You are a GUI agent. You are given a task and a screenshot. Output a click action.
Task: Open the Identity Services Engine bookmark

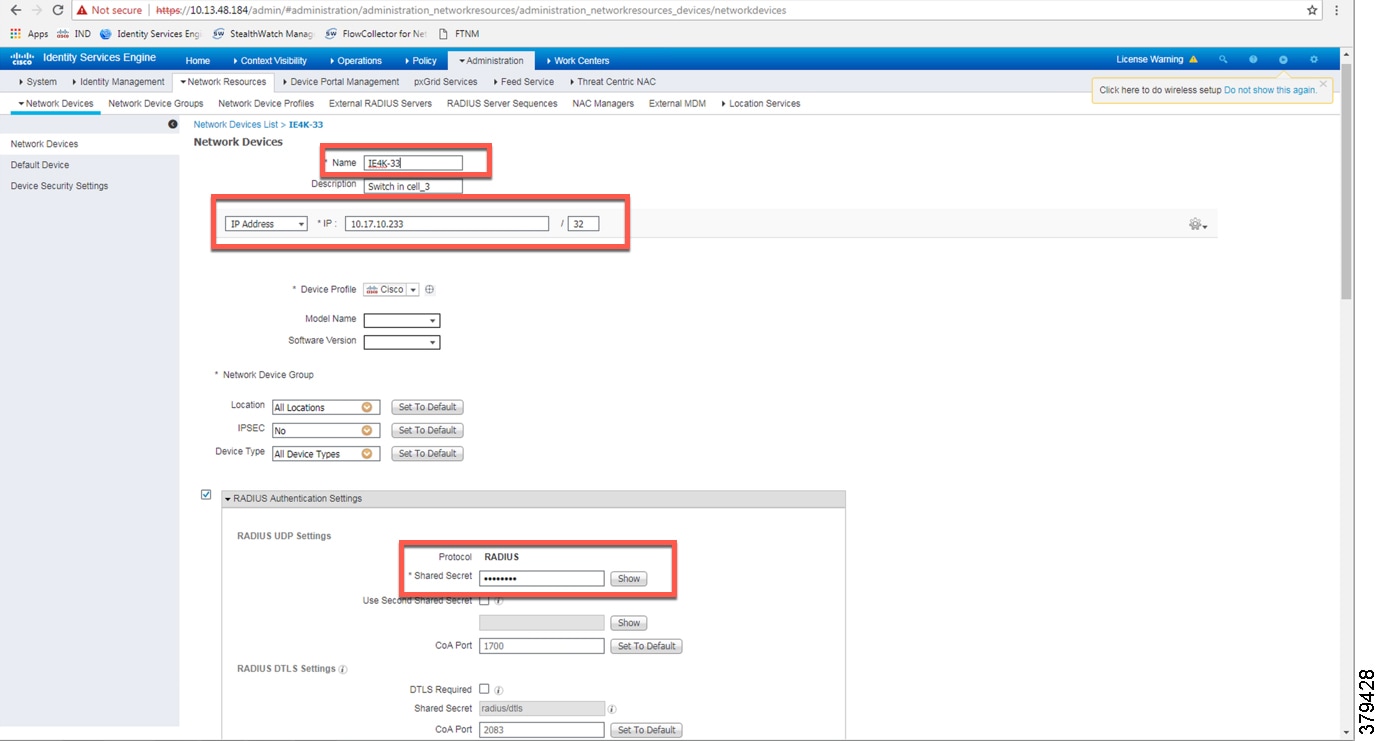(150, 33)
